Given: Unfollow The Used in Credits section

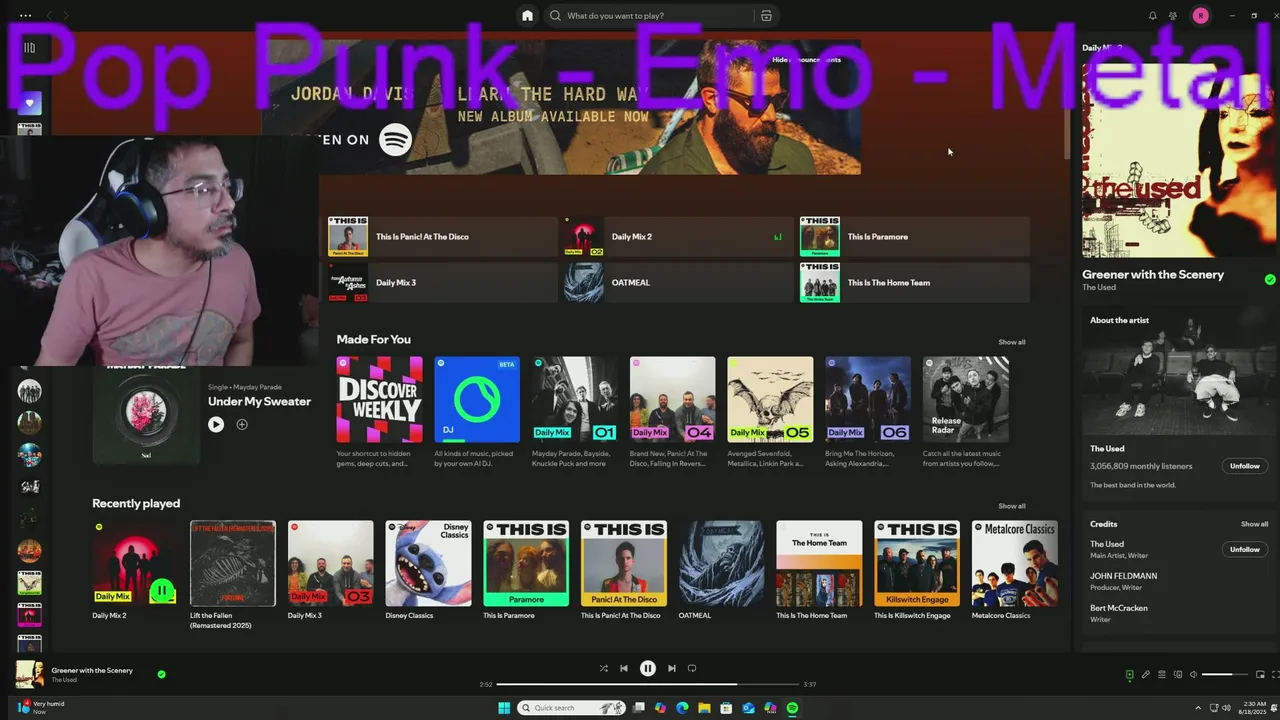Looking at the screenshot, I should (x=1245, y=549).
